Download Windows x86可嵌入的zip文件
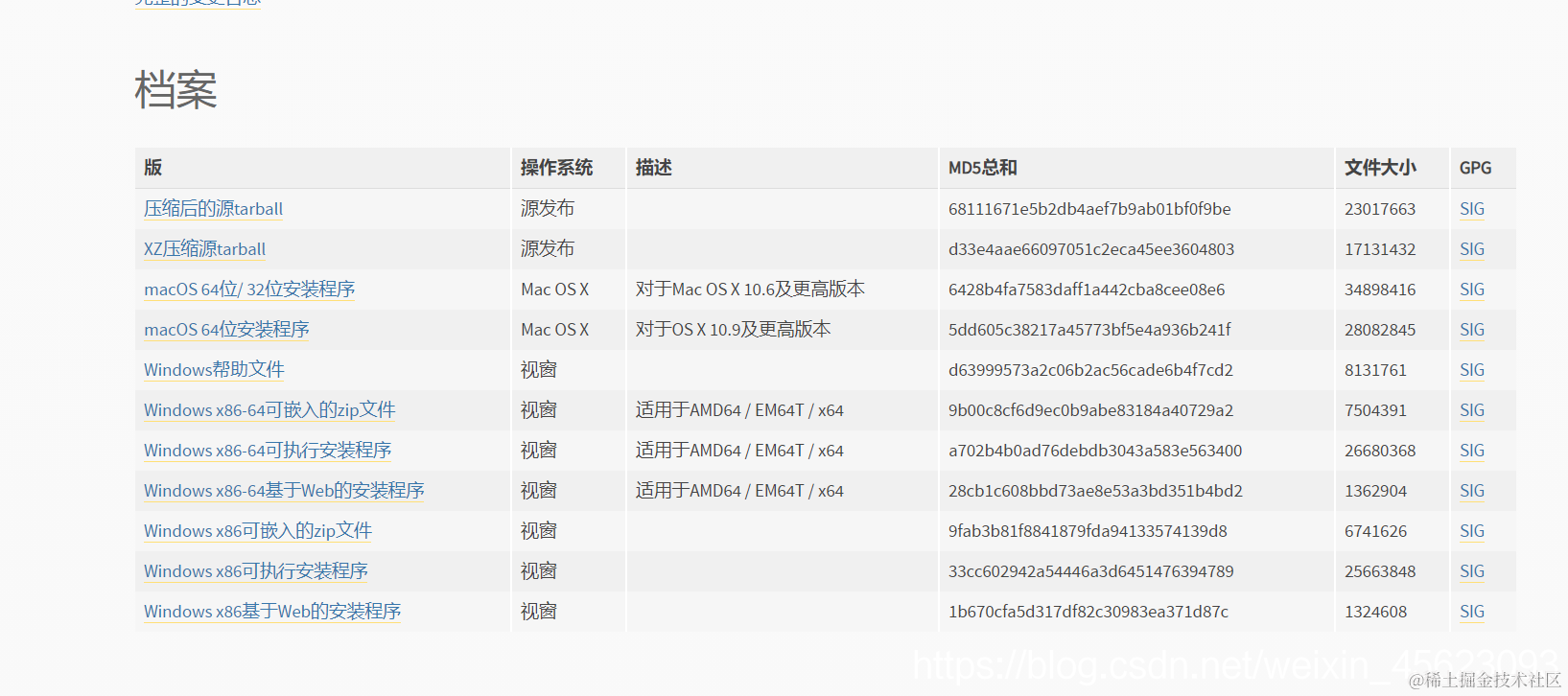 pyautogui.click(x=258, y=531)
